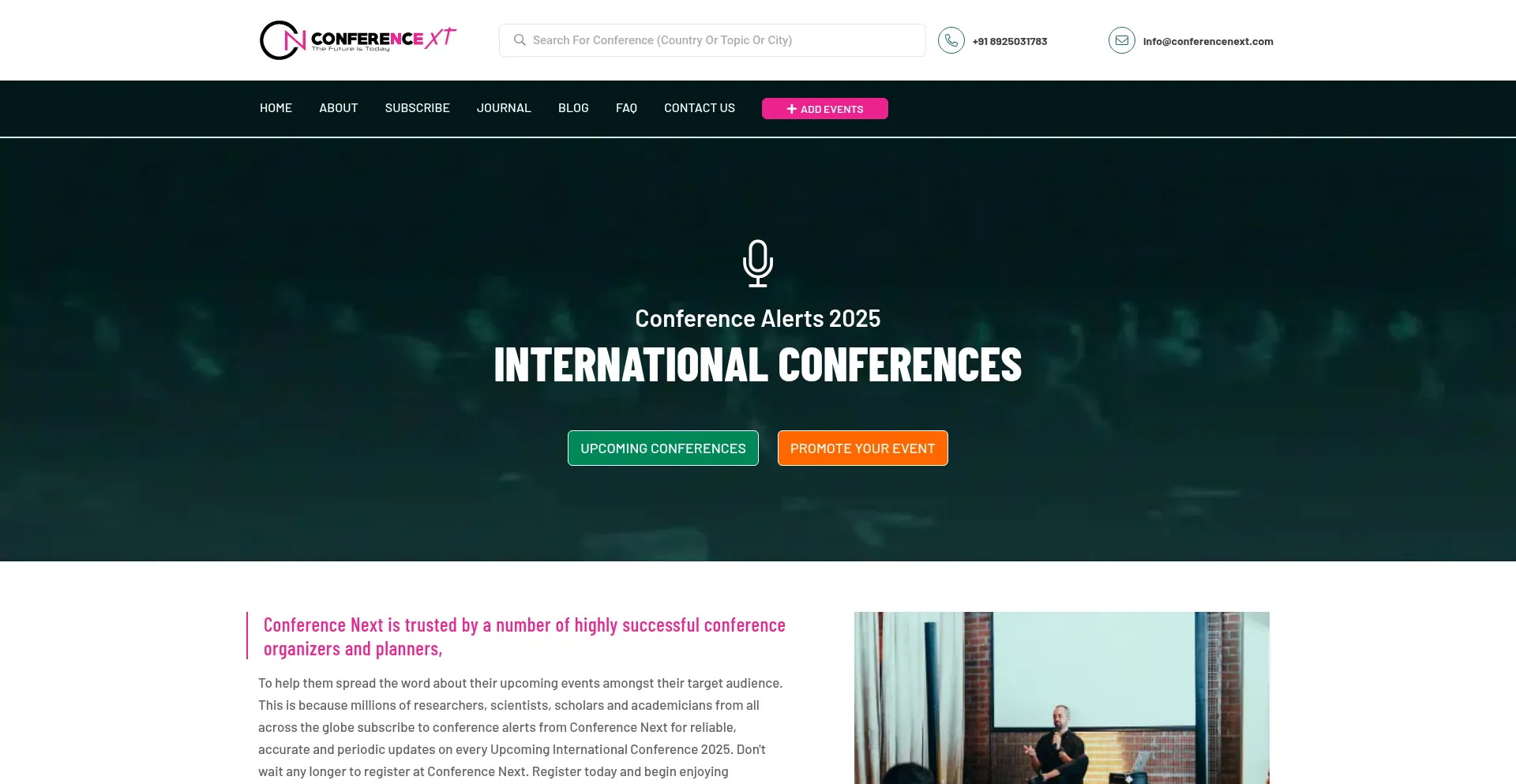The image size is (1516, 784).
Task: Go to the ABOUT page
Action: [339, 108]
